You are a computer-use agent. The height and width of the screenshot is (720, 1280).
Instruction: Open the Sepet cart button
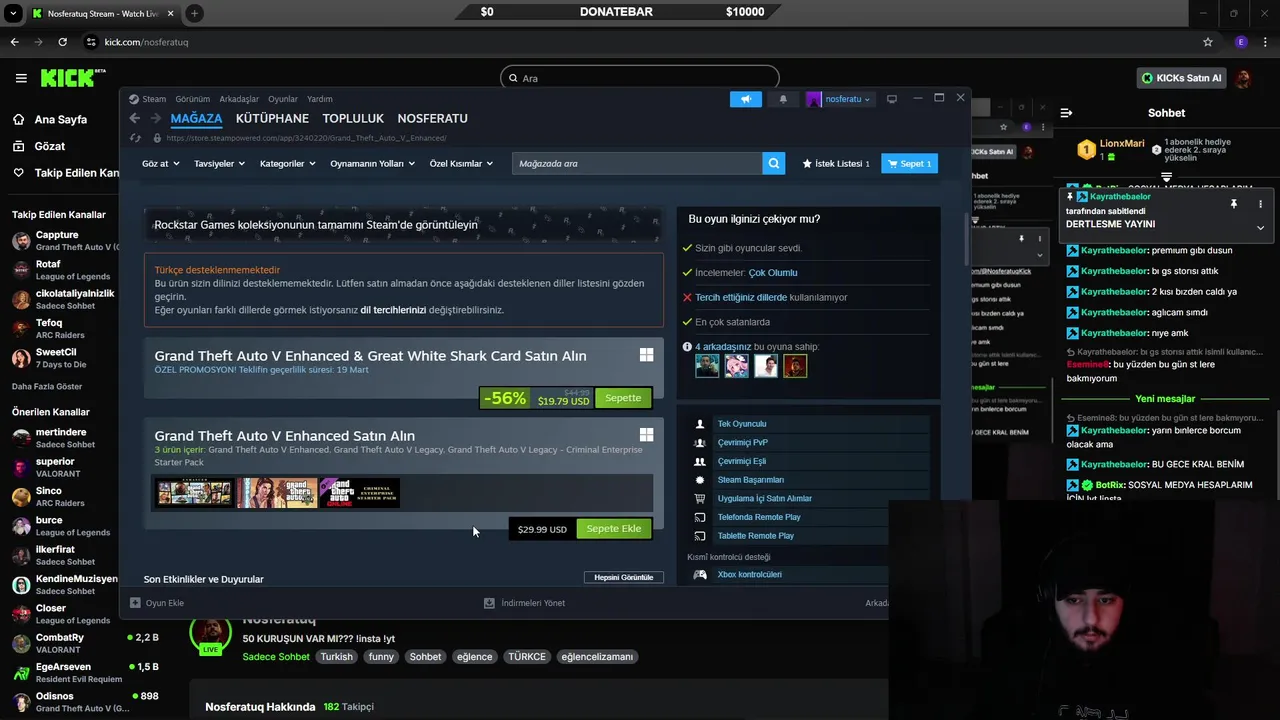pos(909,163)
